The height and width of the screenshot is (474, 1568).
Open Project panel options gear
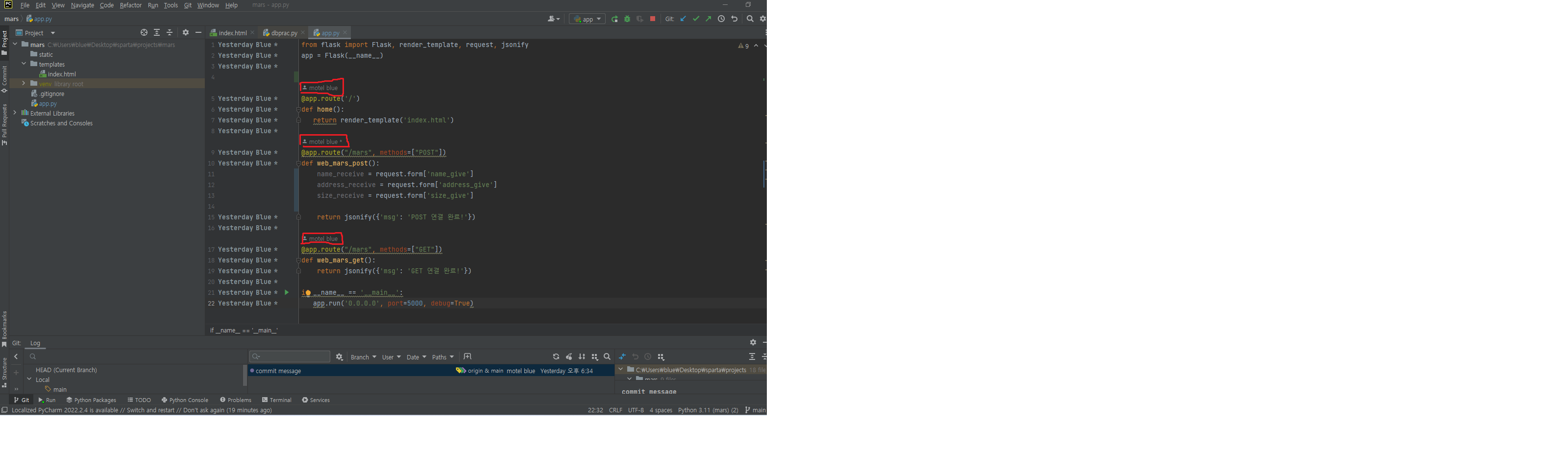click(x=186, y=33)
